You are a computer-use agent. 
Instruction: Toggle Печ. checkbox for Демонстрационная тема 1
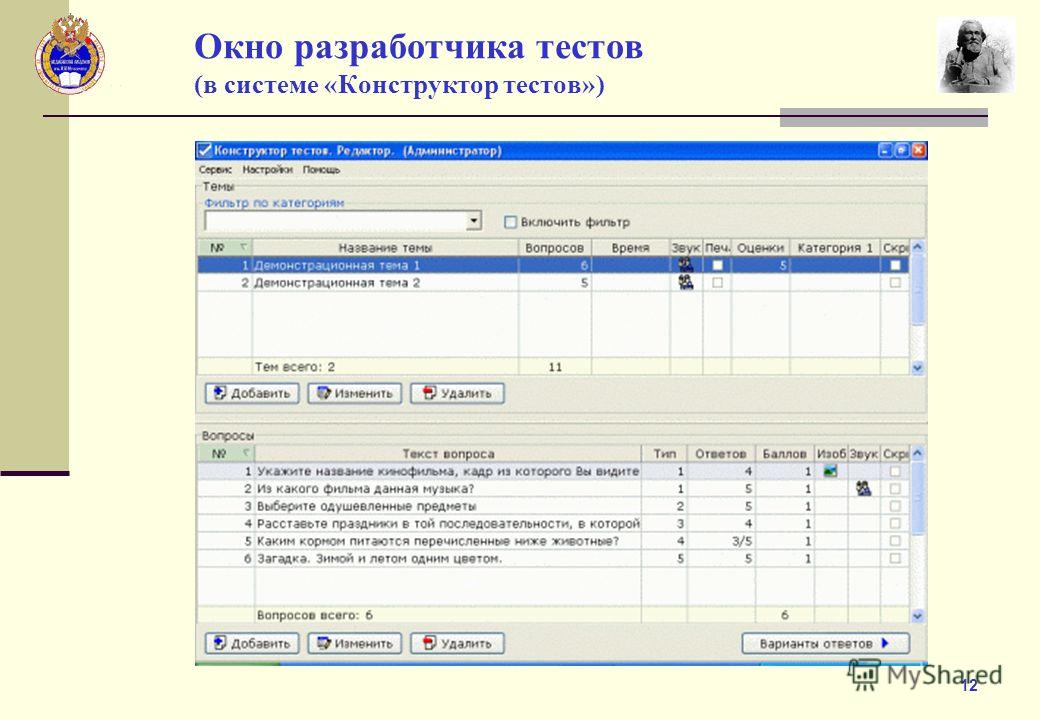717,265
